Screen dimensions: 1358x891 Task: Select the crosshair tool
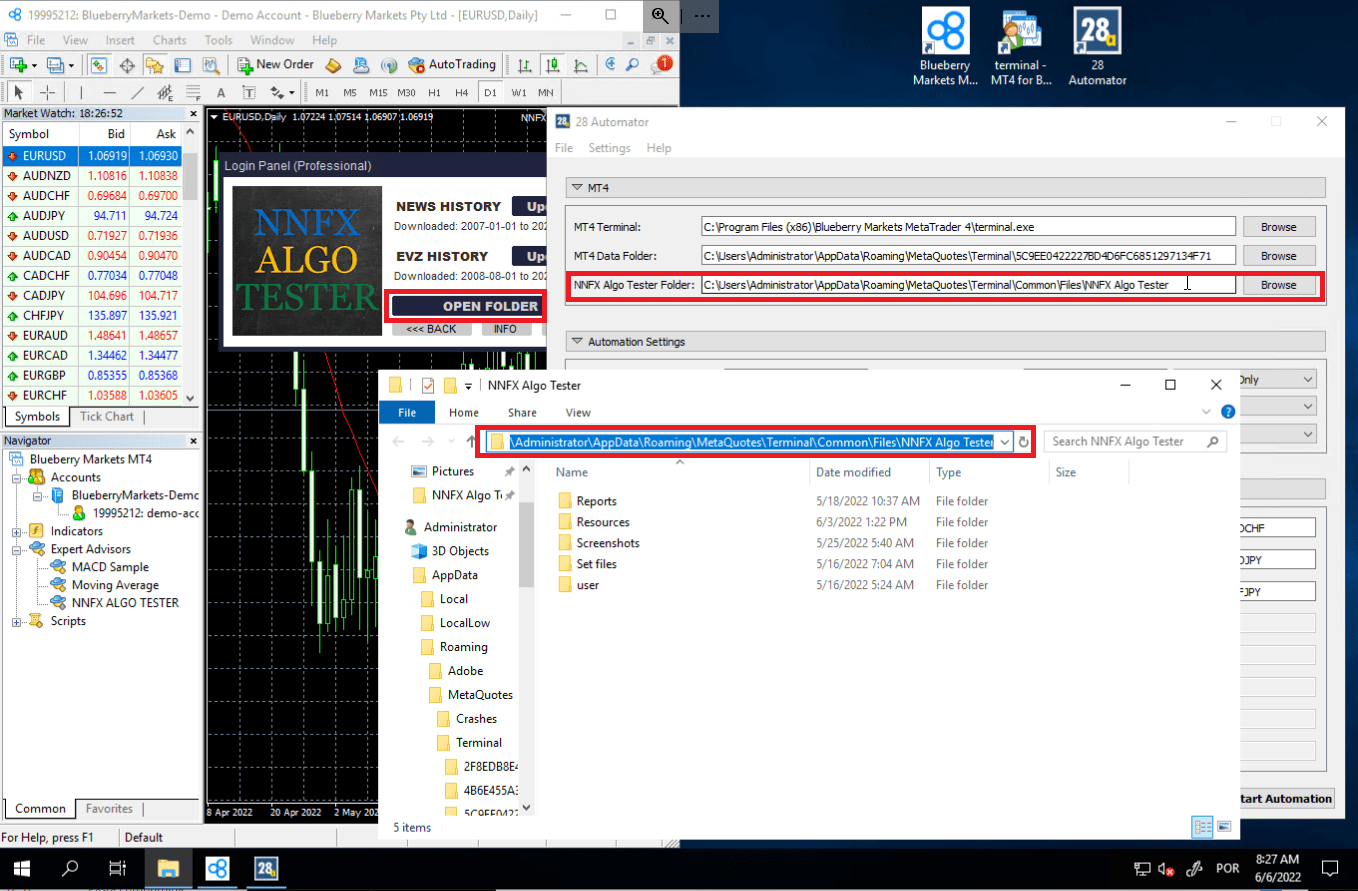(47, 93)
